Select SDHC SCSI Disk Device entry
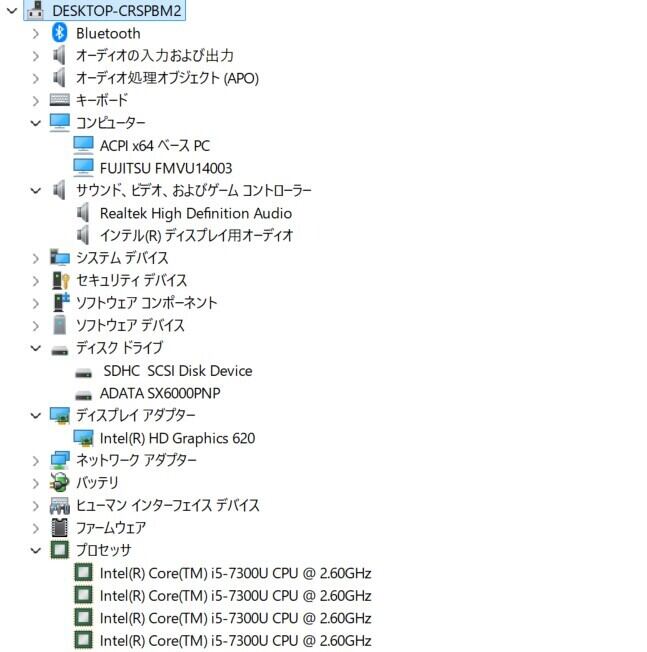The height and width of the screenshot is (652, 647). (x=178, y=370)
